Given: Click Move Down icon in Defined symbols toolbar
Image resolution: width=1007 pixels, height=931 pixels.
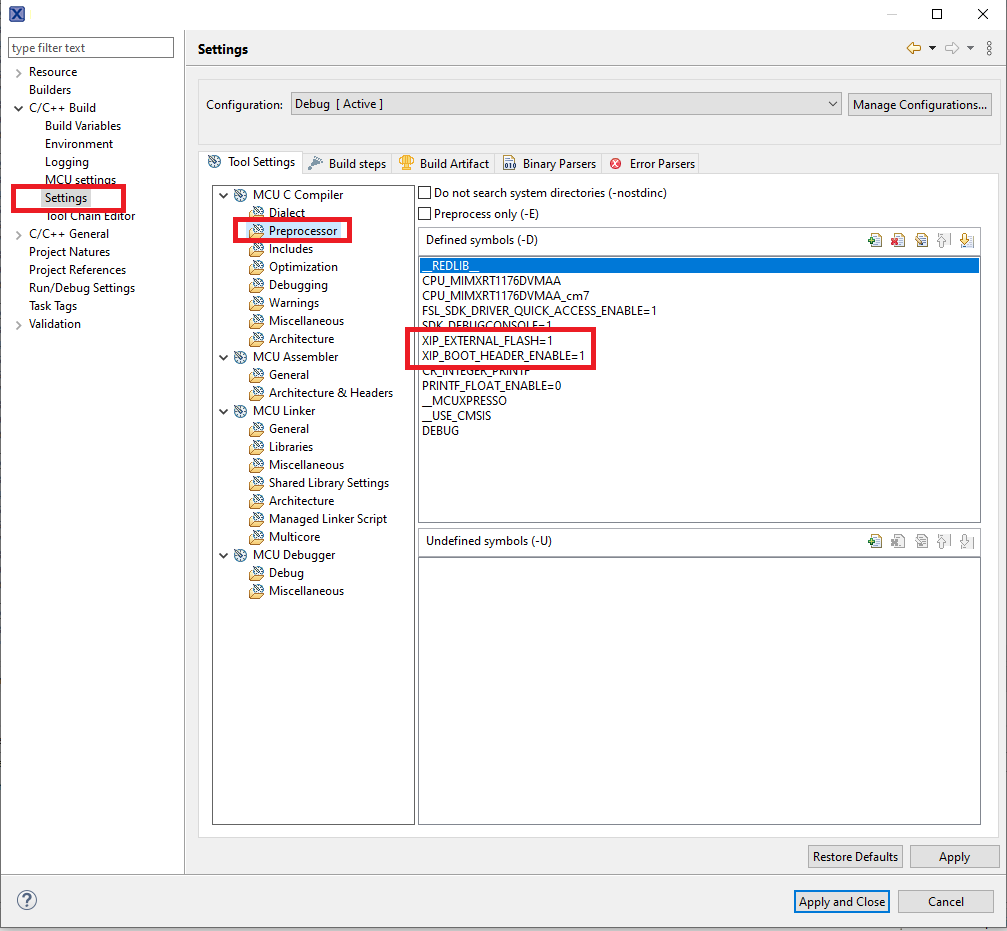Looking at the screenshot, I should [966, 240].
